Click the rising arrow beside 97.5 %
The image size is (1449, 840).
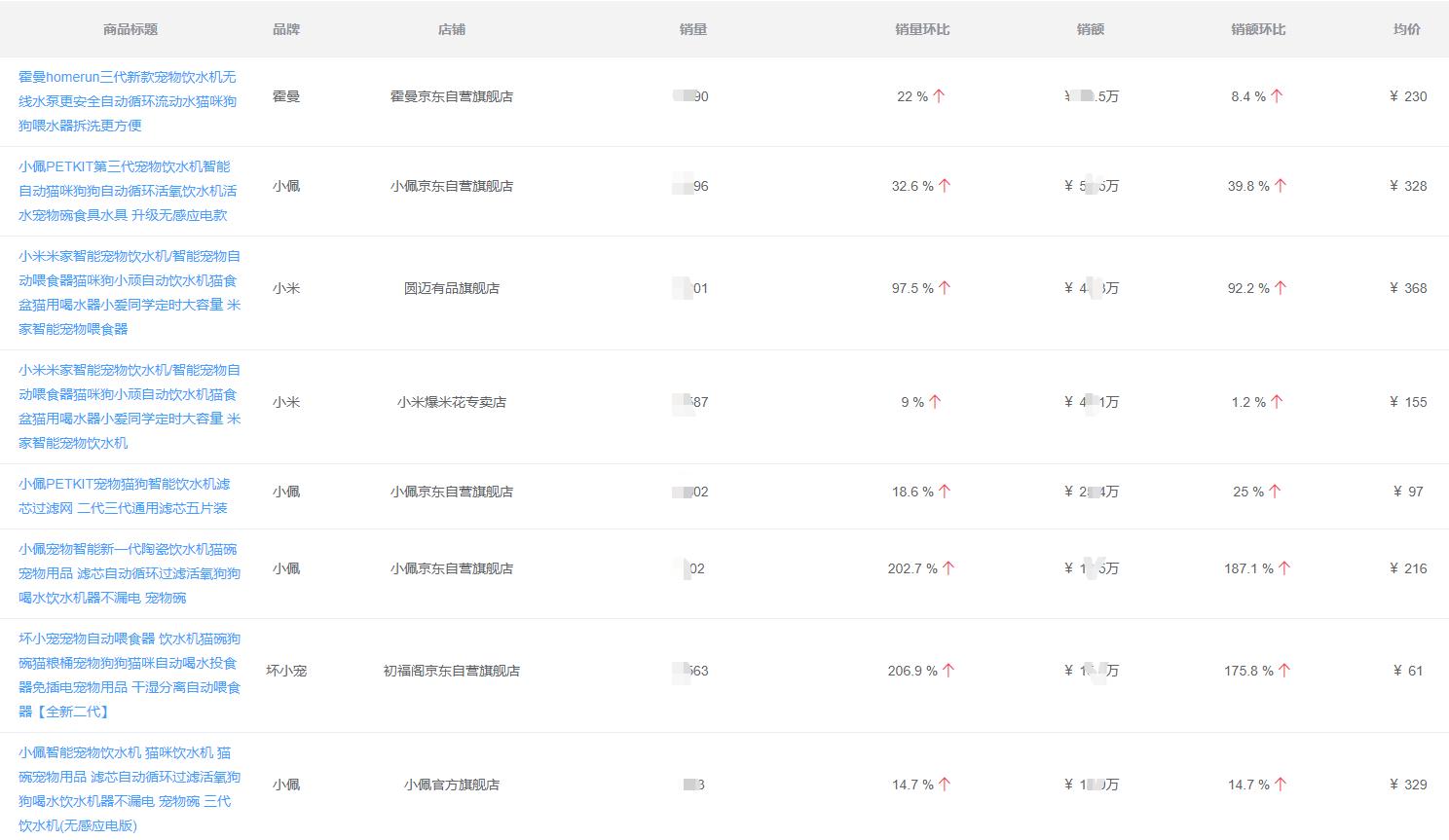[945, 288]
